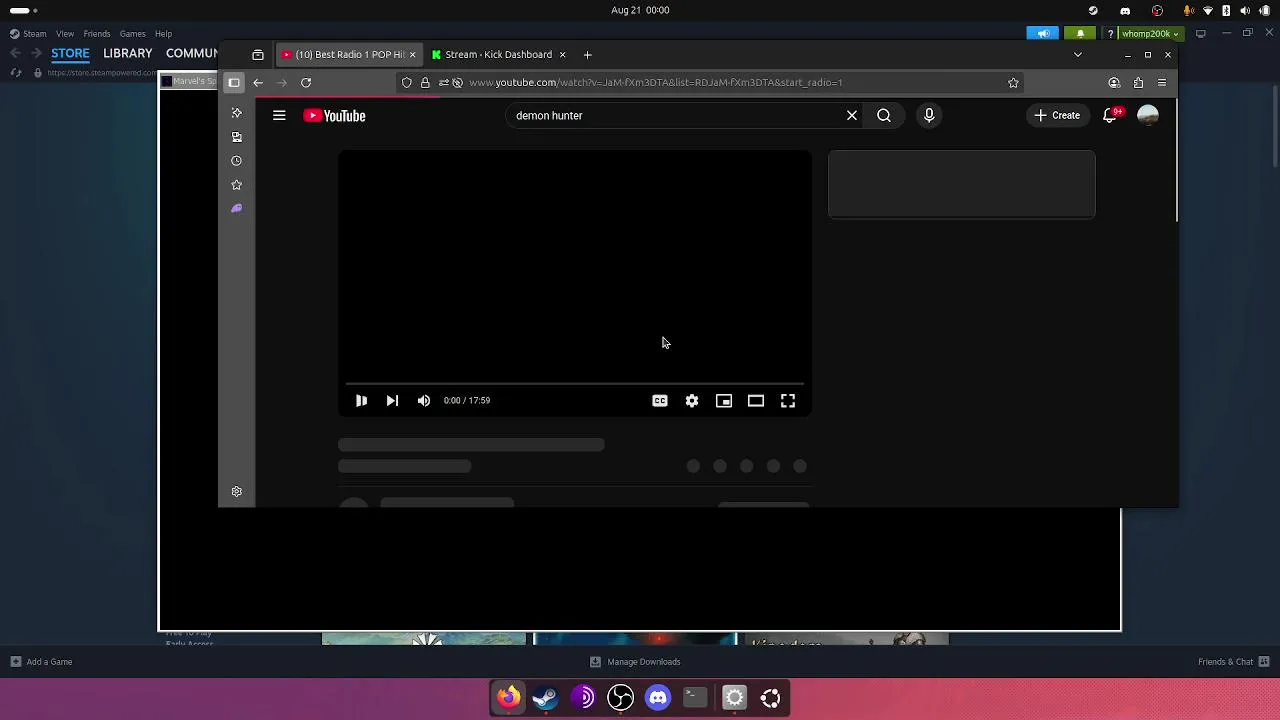Open Friends & Chat in Steam
This screenshot has height=720, width=1280.
[1233, 662]
